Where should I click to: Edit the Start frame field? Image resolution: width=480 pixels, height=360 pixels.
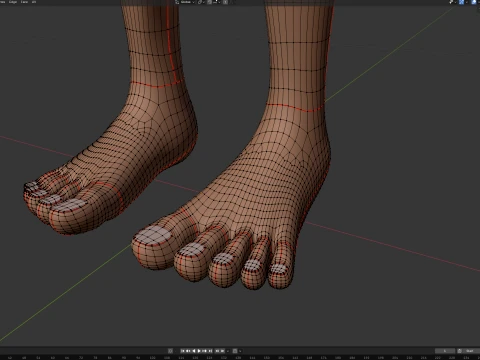click(470, 351)
